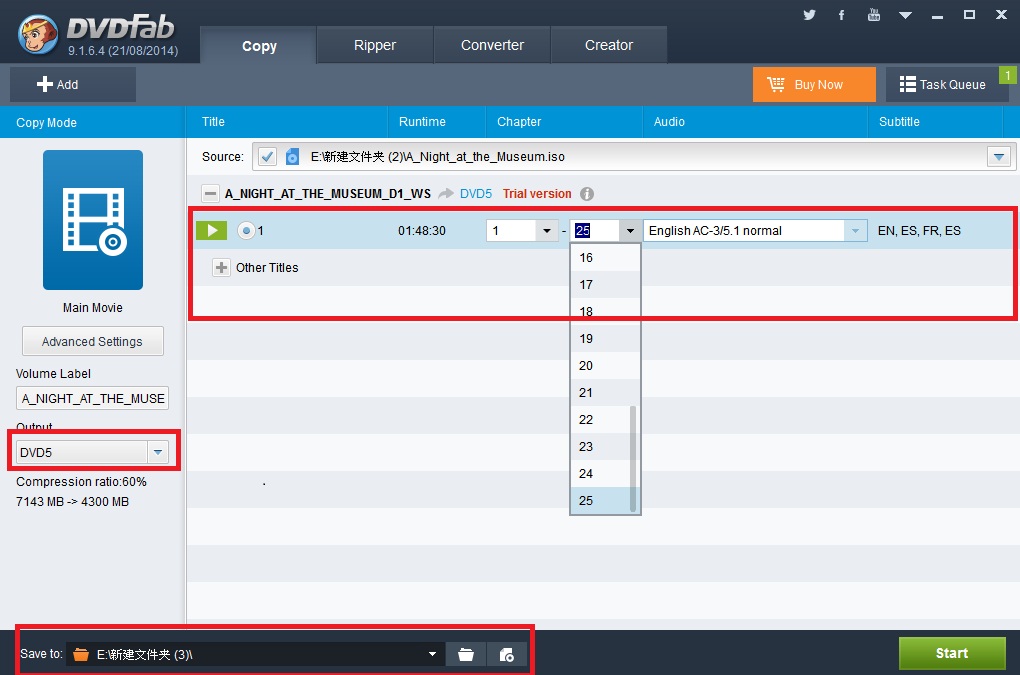Open the DVDFab Twitter link icon
1020x675 pixels.
click(x=809, y=14)
